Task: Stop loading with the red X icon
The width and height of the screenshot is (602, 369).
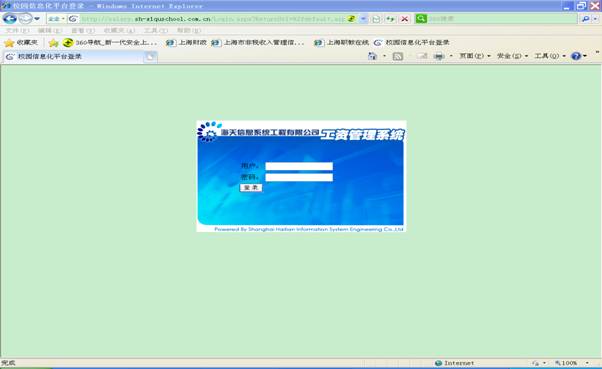Action: (x=404, y=19)
